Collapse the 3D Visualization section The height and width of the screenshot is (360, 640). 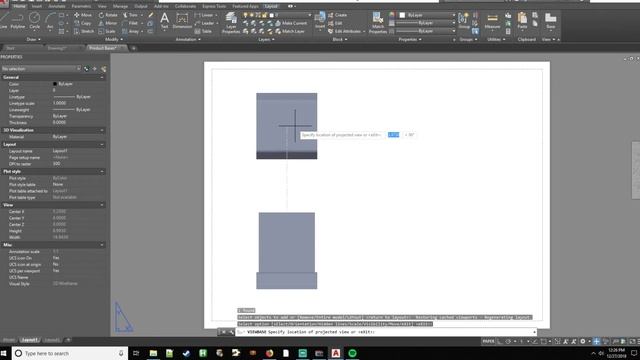(x=102, y=130)
